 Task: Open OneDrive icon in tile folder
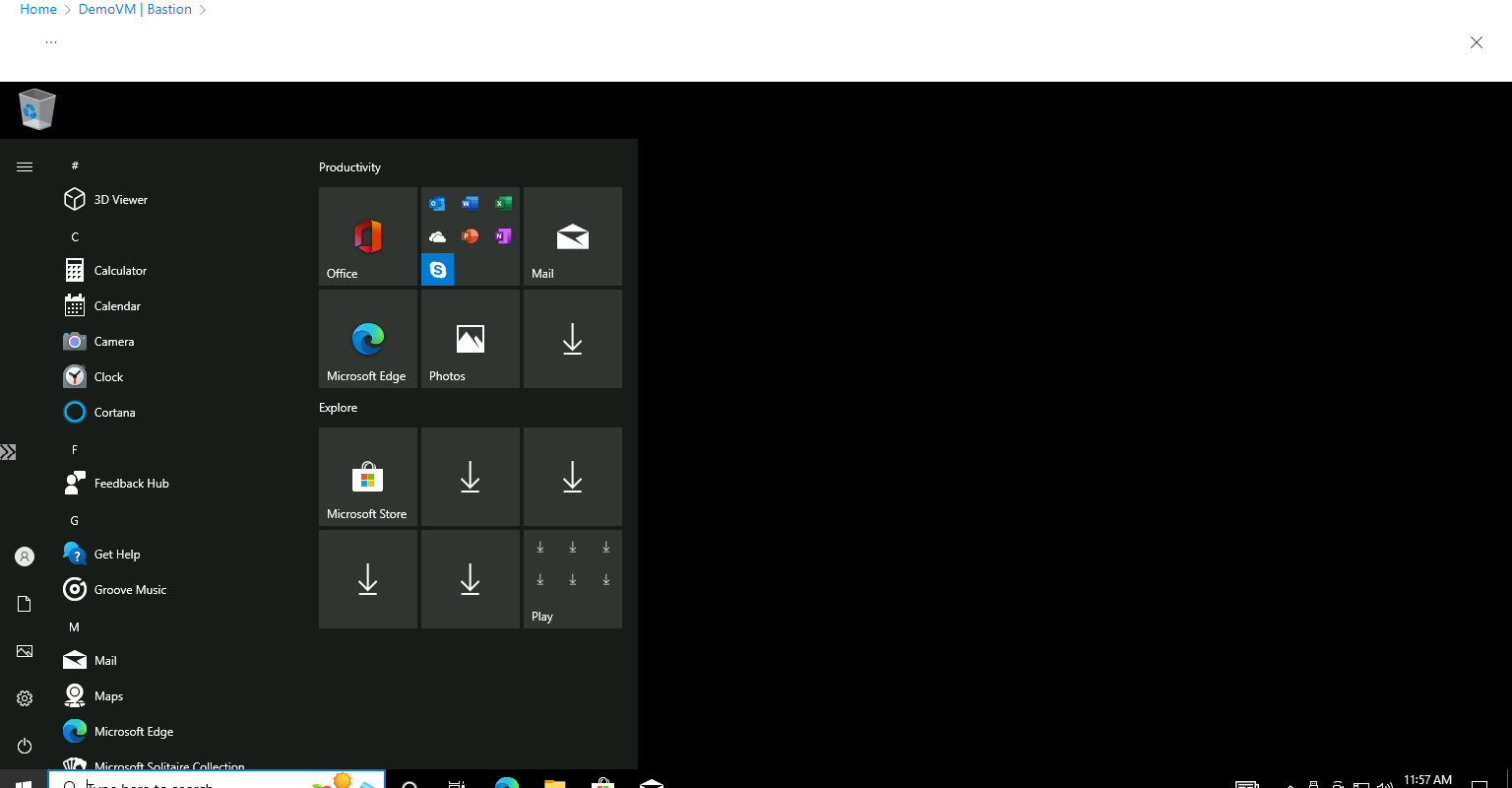point(437,236)
